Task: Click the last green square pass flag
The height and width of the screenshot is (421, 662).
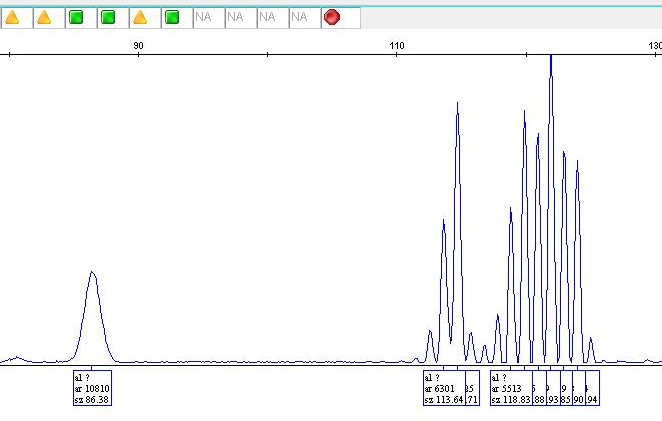Action: 172,17
